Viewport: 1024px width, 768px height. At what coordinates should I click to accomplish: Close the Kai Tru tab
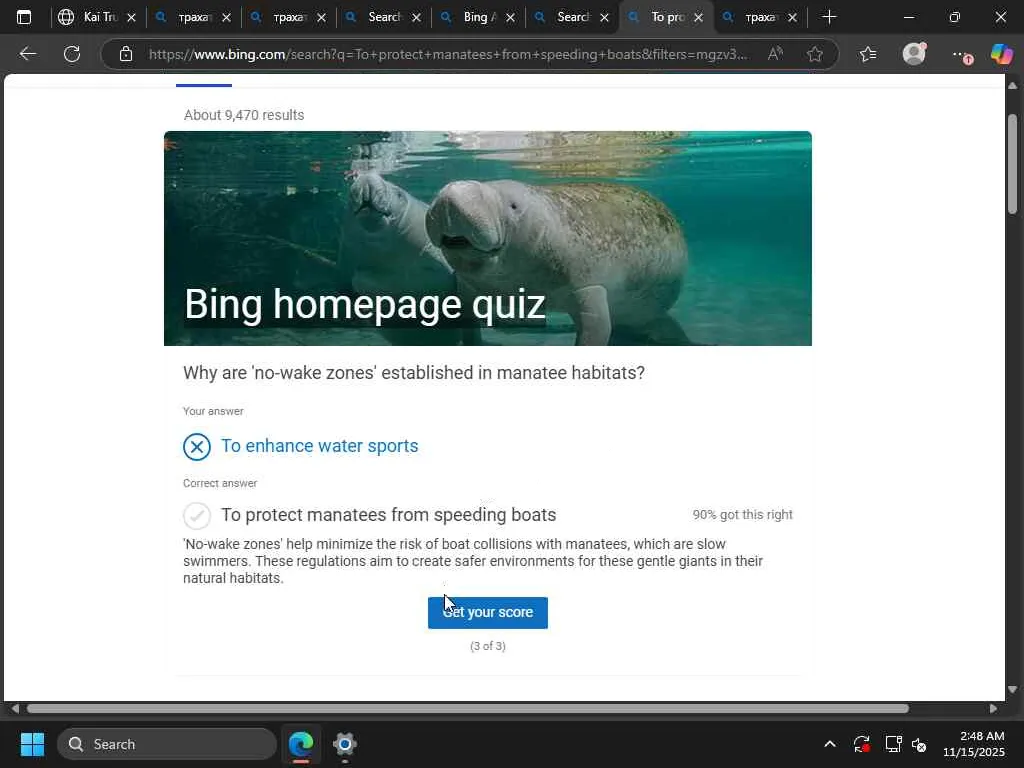pyautogui.click(x=131, y=18)
